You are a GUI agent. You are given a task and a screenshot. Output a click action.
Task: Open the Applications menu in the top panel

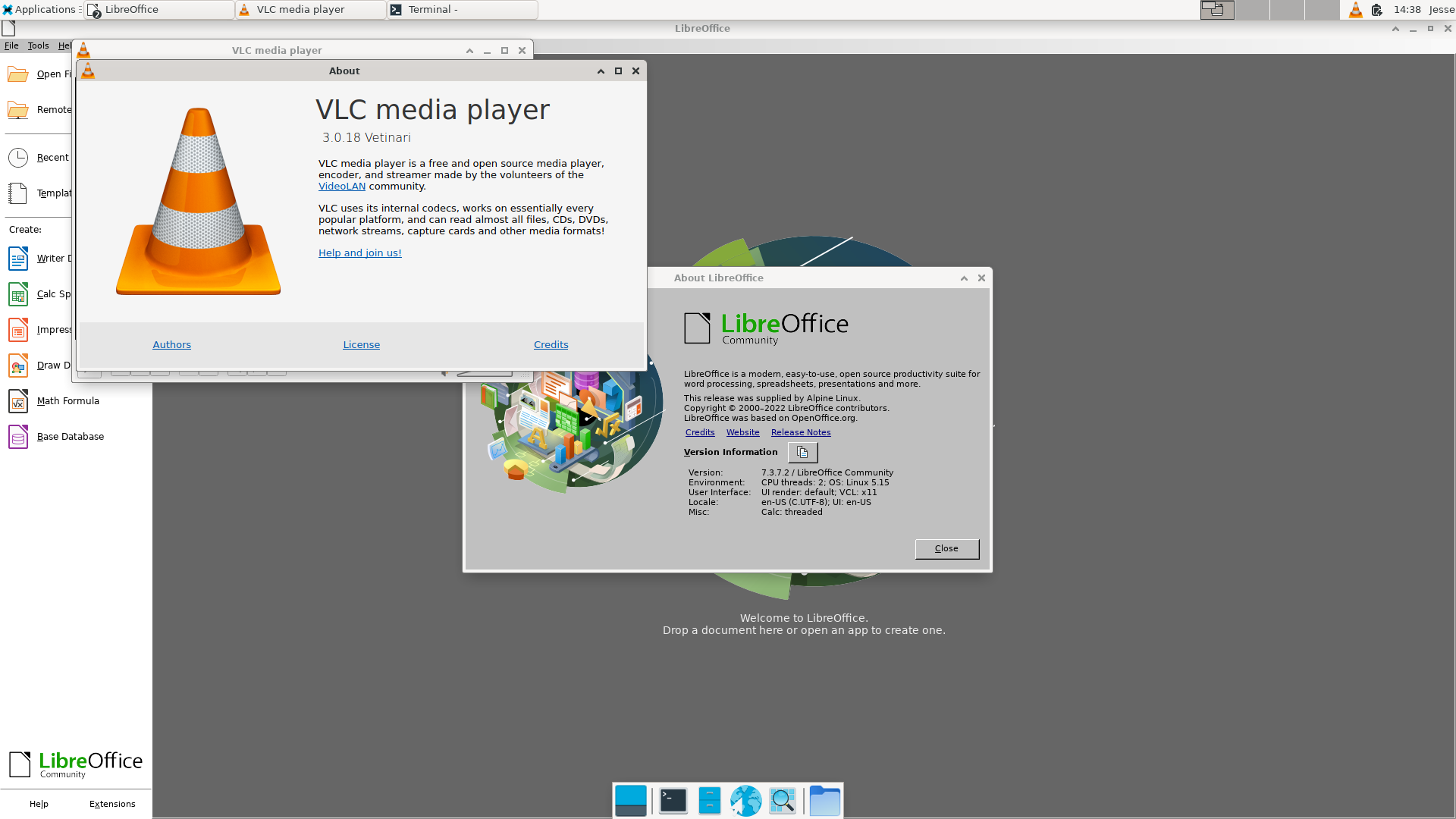point(41,9)
